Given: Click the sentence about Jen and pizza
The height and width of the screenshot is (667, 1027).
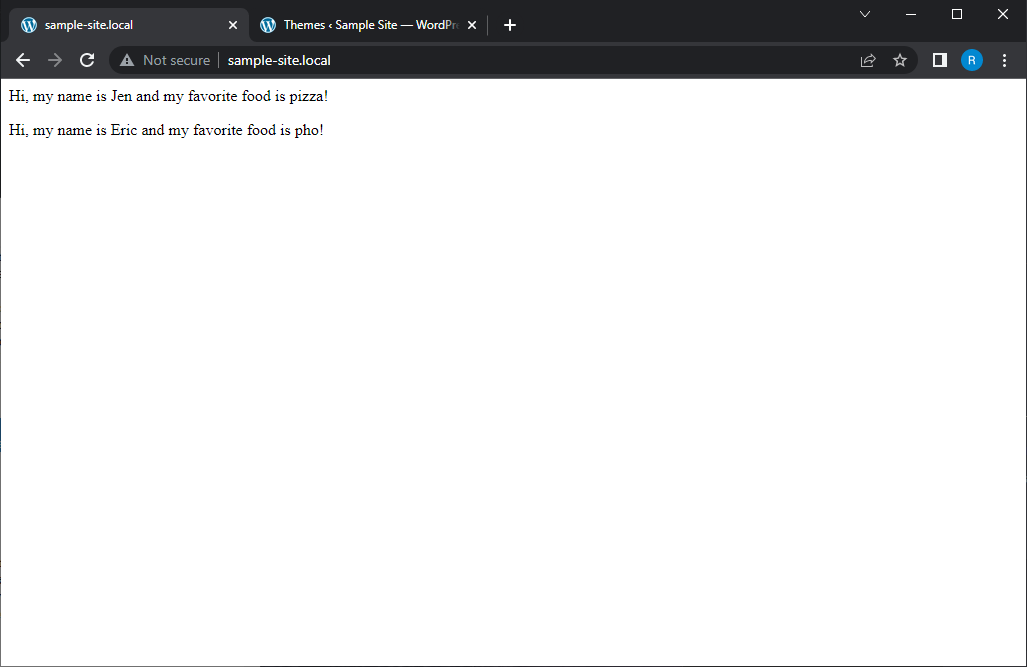Looking at the screenshot, I should (x=168, y=96).
